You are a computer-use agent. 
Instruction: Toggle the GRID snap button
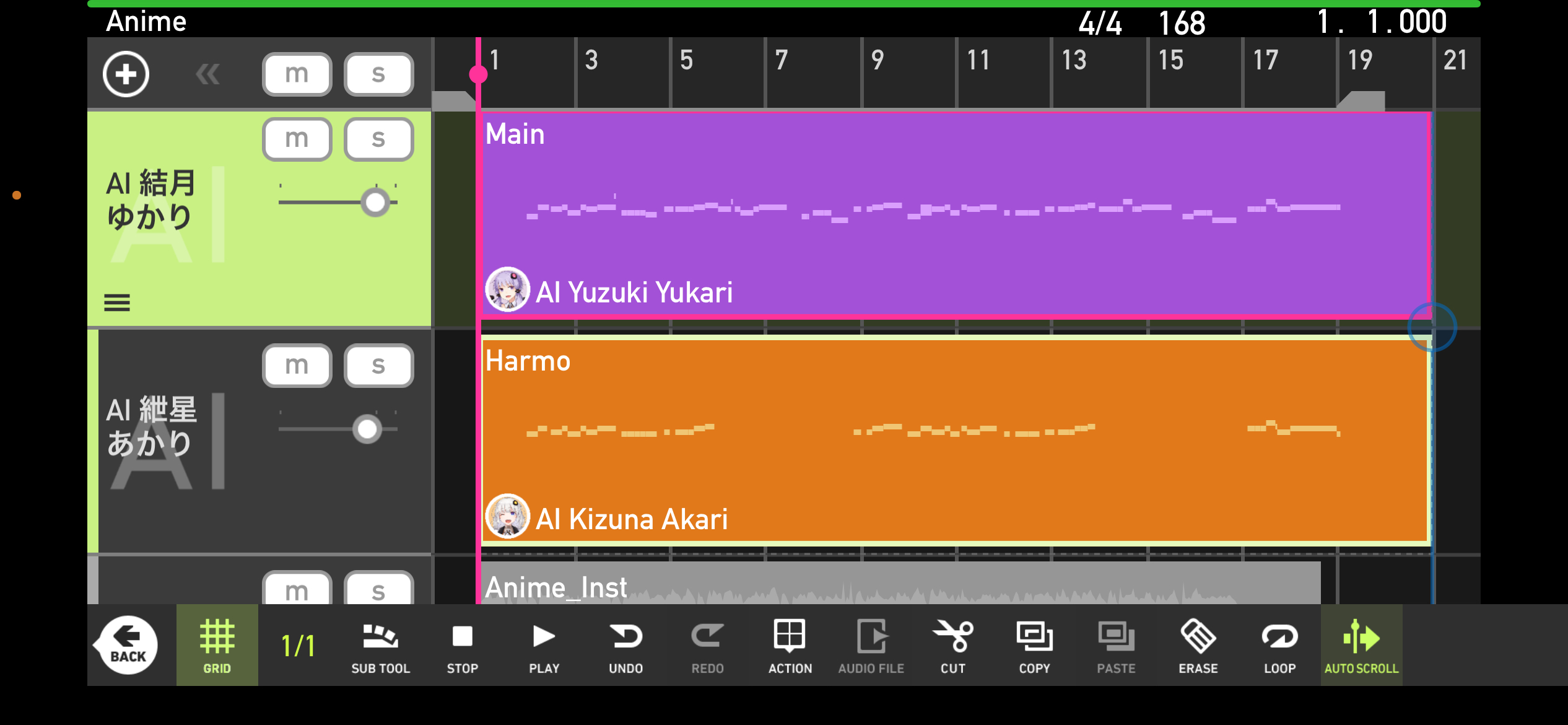point(217,646)
